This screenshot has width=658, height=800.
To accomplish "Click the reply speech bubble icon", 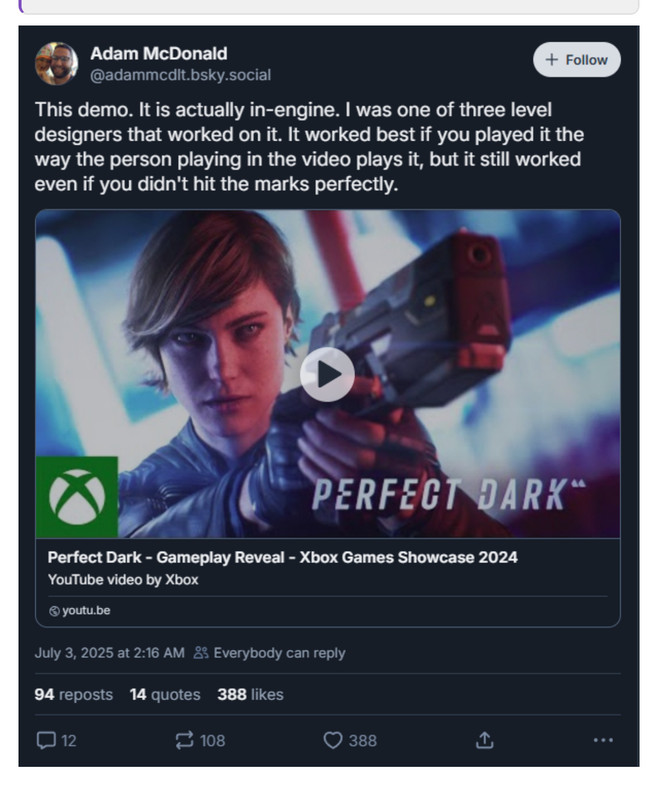I will (x=45, y=740).
